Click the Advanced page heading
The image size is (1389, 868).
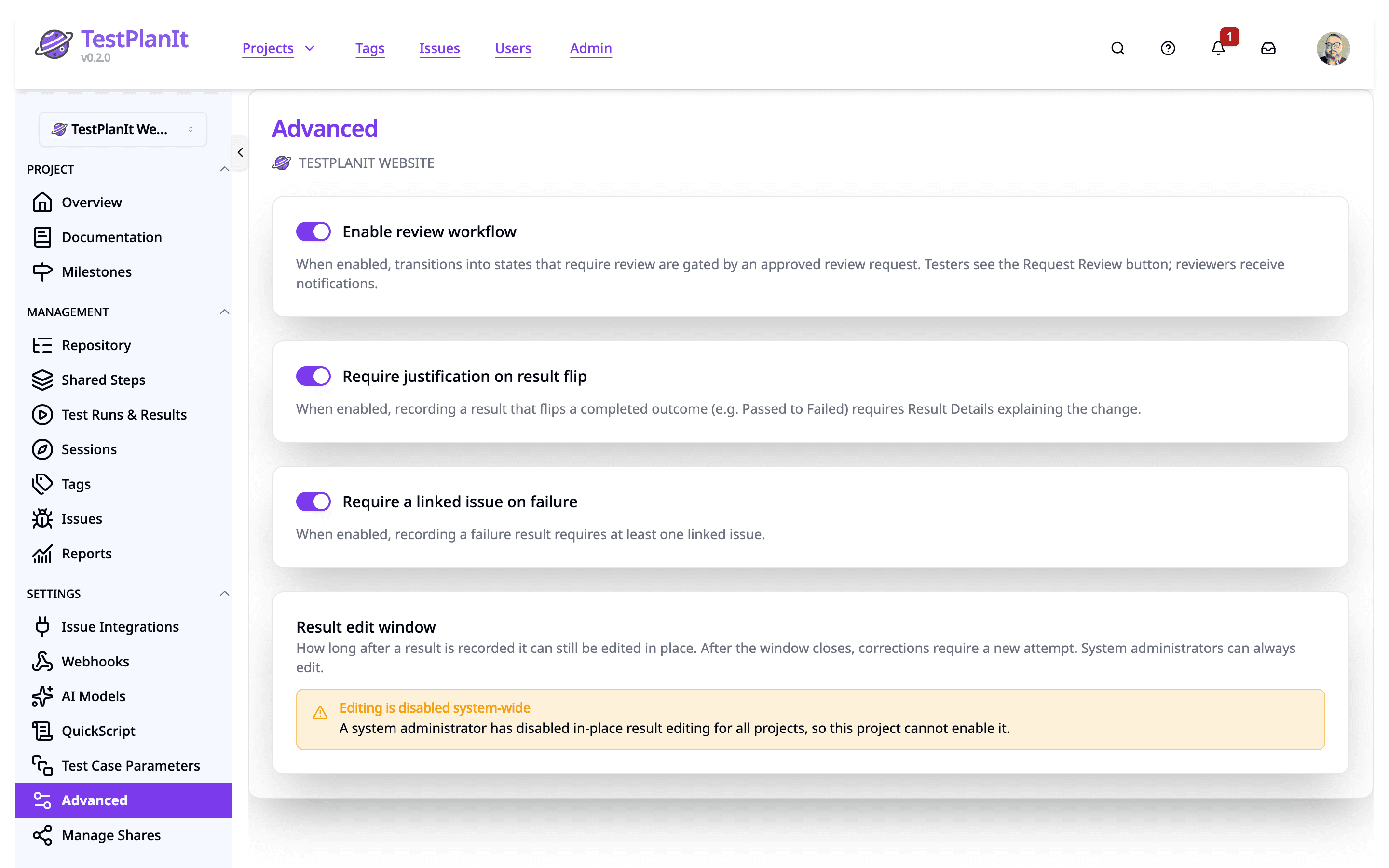325,129
